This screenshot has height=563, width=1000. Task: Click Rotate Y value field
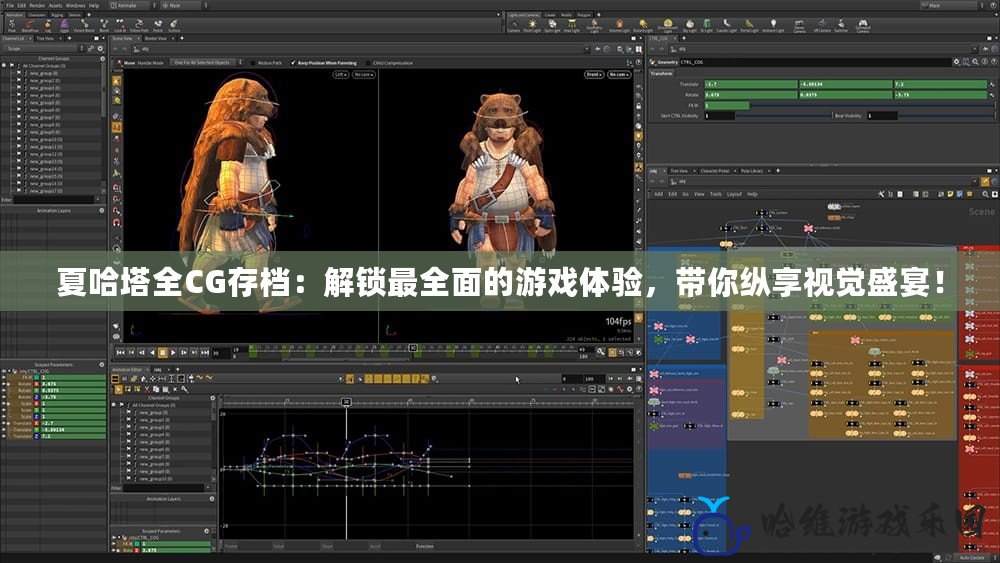tap(845, 94)
